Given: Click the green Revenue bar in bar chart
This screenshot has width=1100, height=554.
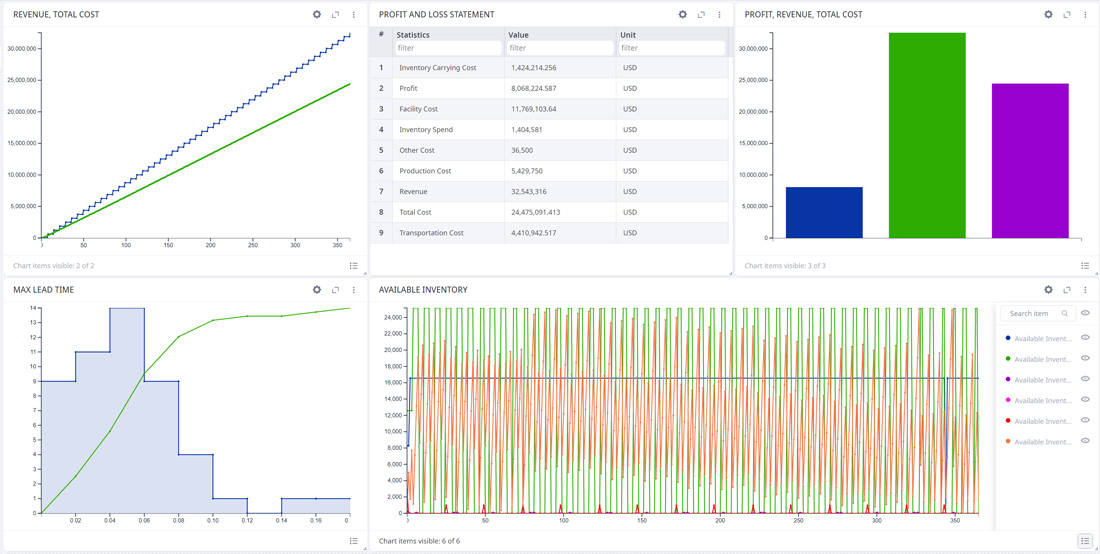Looking at the screenshot, I should coord(927,135).
